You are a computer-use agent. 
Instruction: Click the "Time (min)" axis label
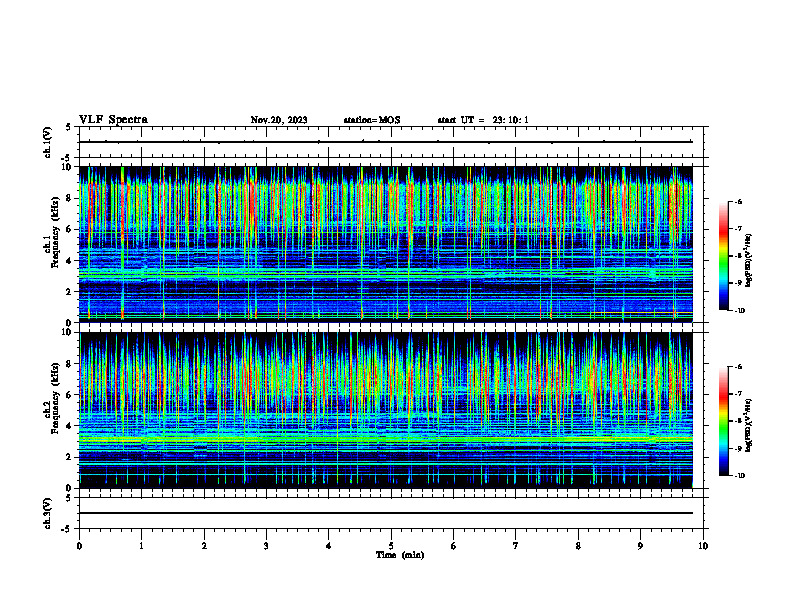[400, 555]
